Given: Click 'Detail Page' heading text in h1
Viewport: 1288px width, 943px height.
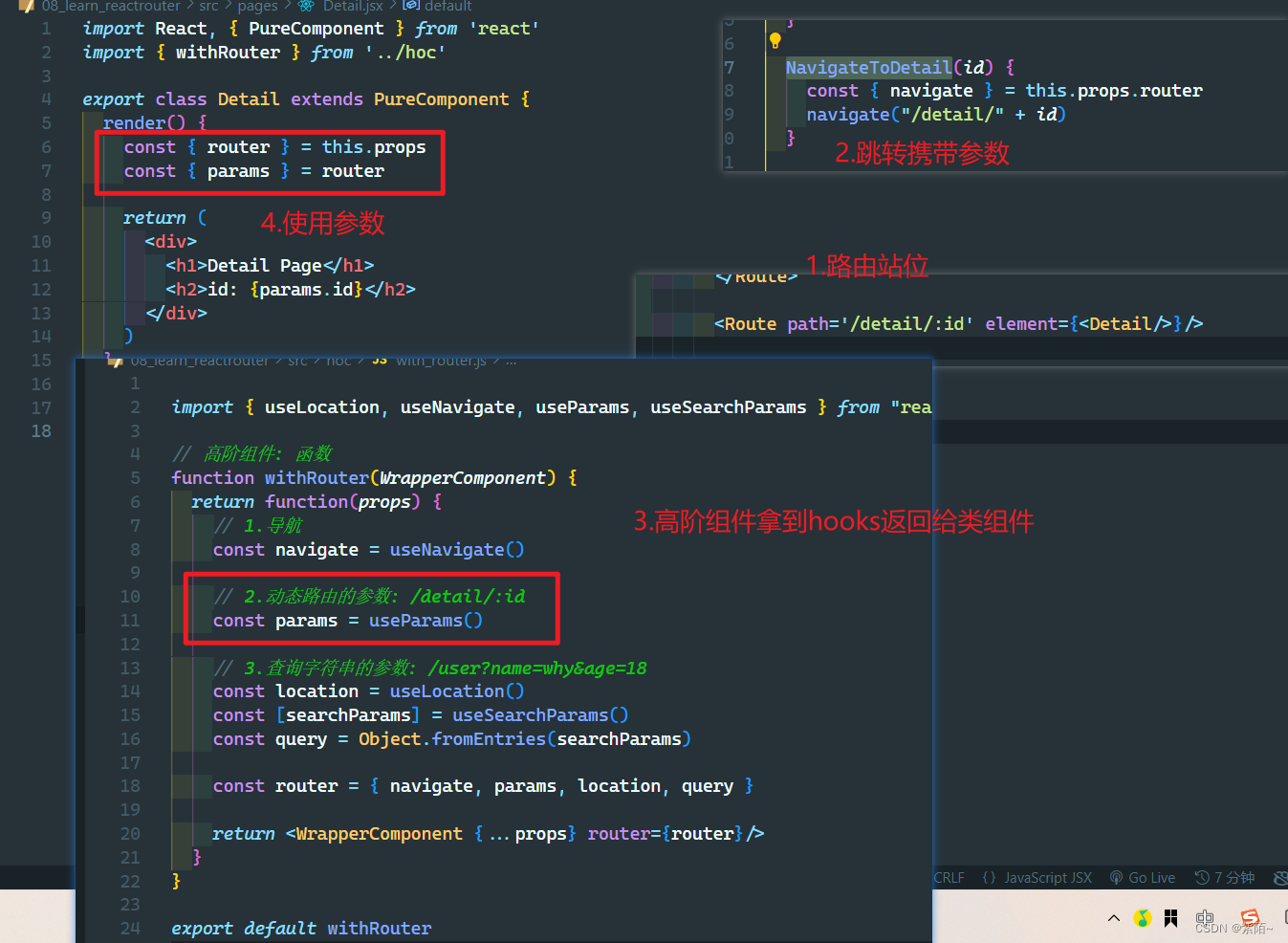Looking at the screenshot, I should click(265, 266).
